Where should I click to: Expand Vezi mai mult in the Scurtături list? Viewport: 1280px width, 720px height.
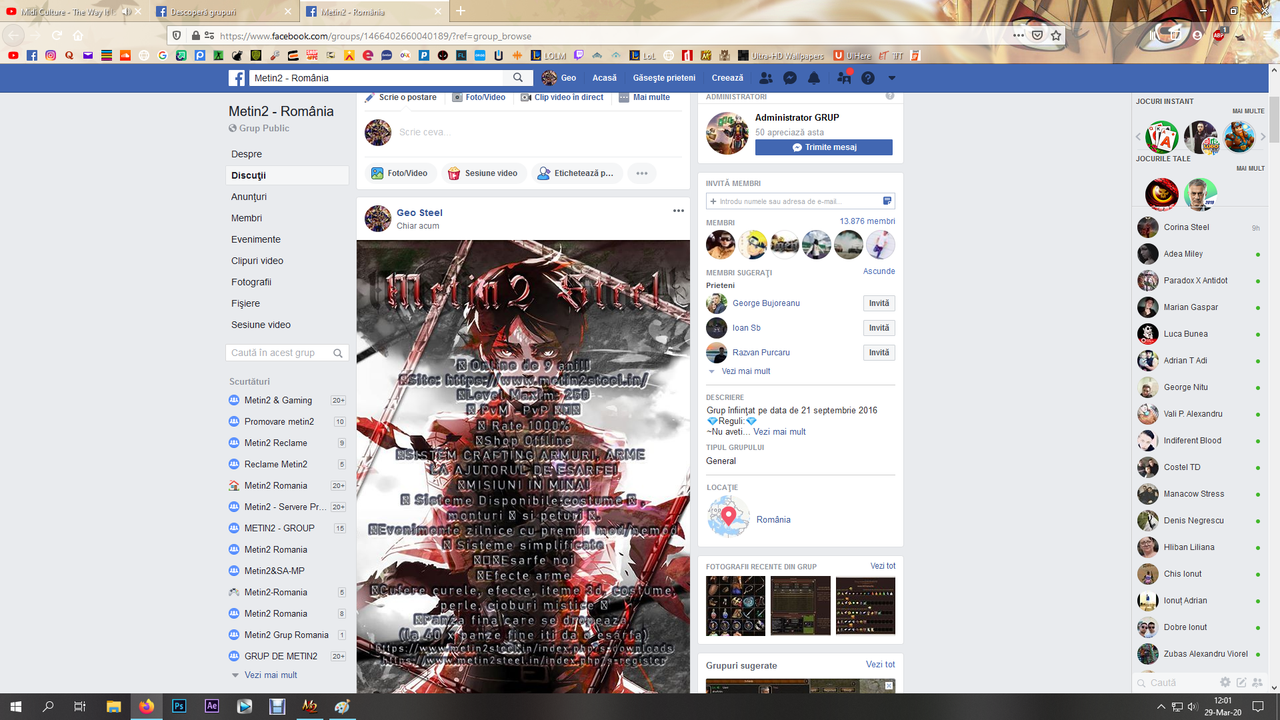coord(270,675)
